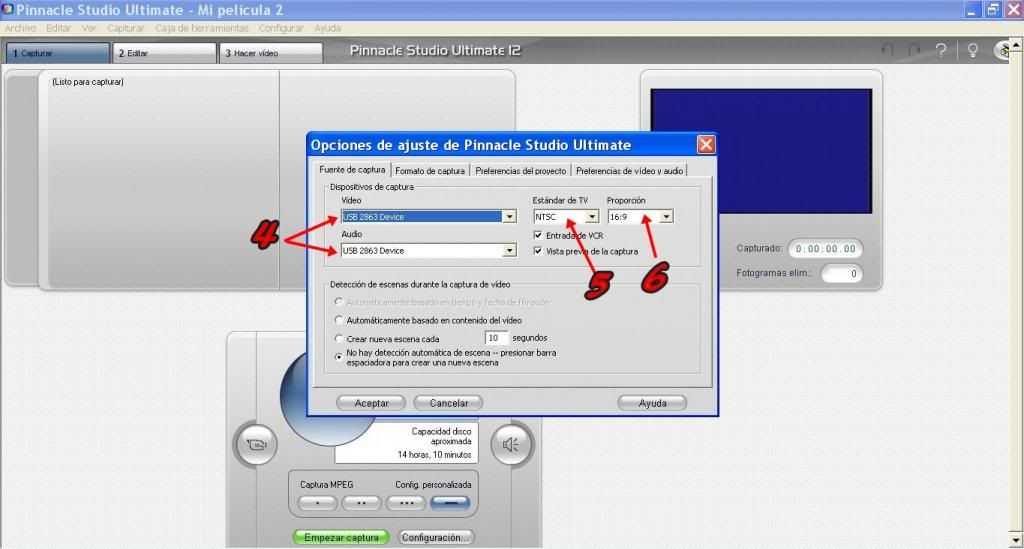Click the light bulb tips icon
Viewport: 1024px width, 549px height.
tap(971, 50)
